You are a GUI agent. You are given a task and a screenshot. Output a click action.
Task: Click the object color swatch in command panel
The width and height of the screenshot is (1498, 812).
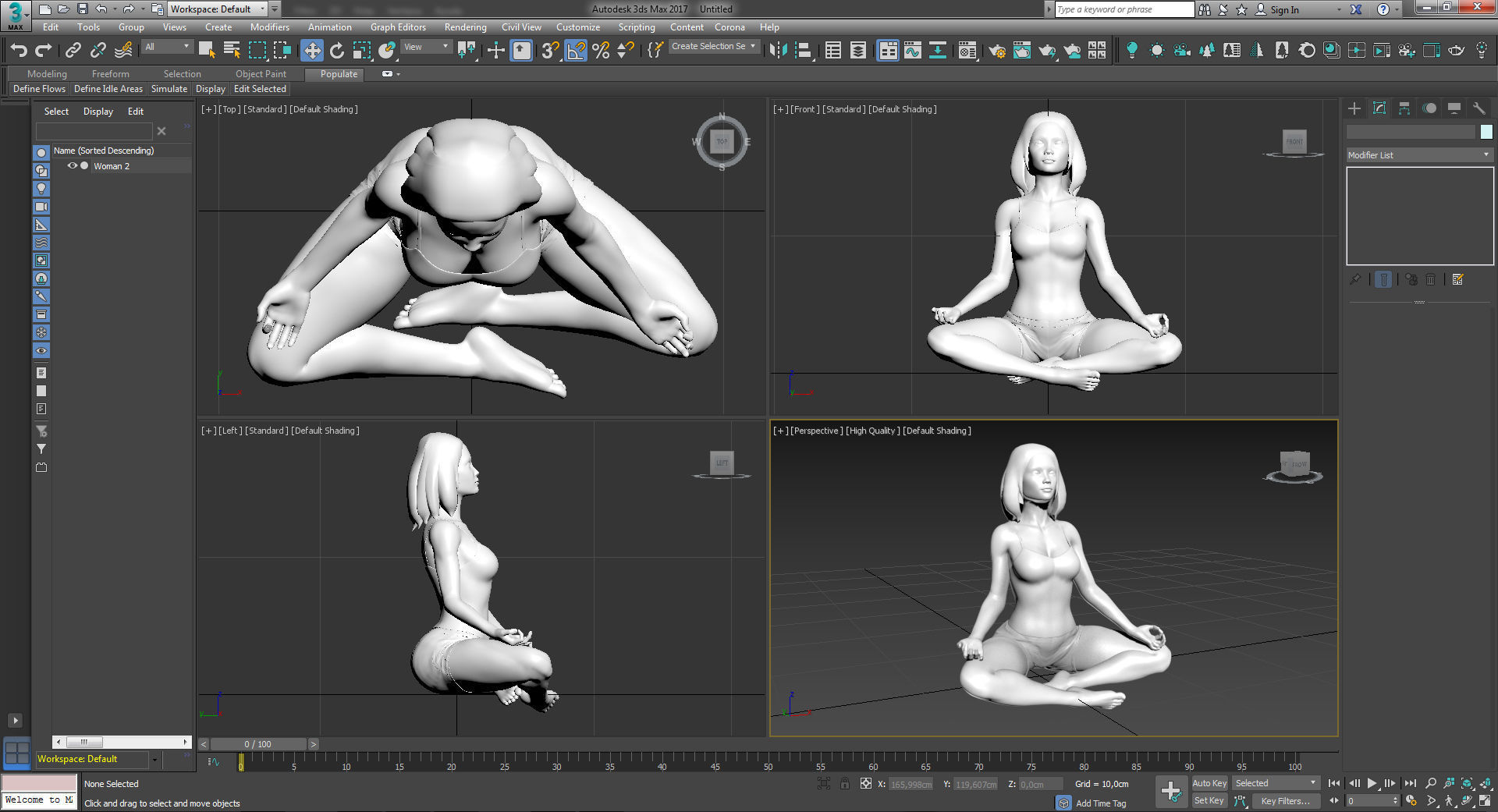tap(1486, 132)
